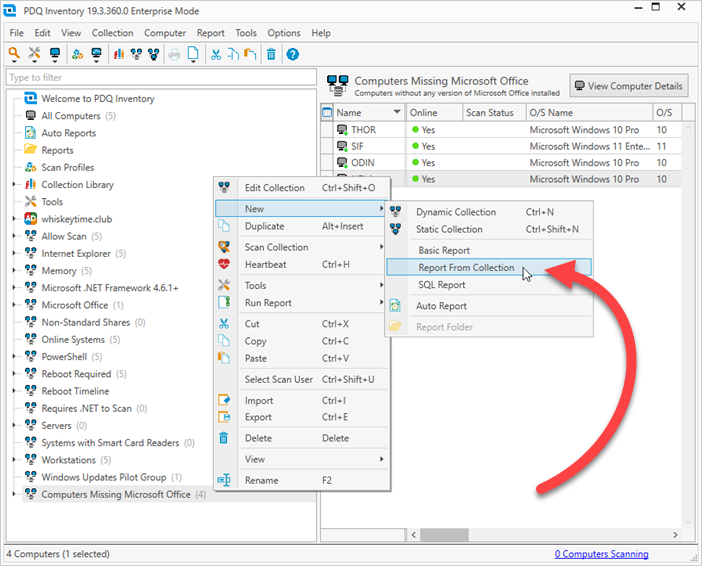702x566 pixels.
Task: Click the O/S Name column header
Action: (589, 112)
